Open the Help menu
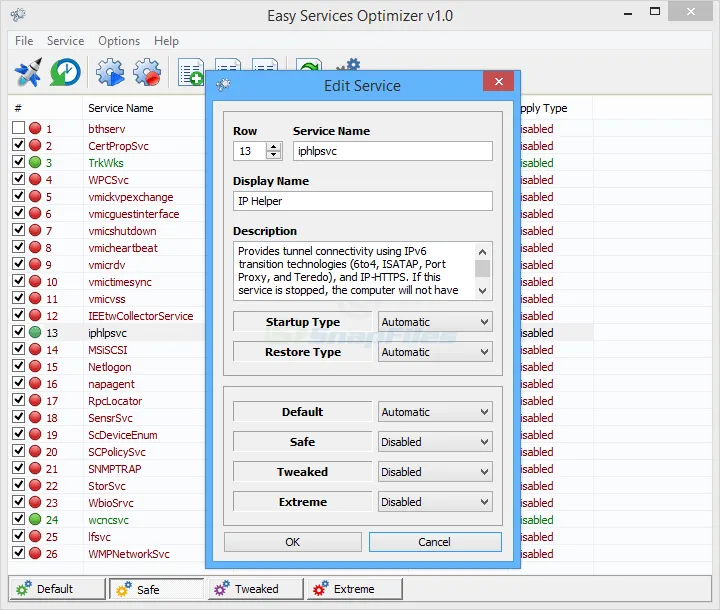This screenshot has width=720, height=610. [x=166, y=41]
